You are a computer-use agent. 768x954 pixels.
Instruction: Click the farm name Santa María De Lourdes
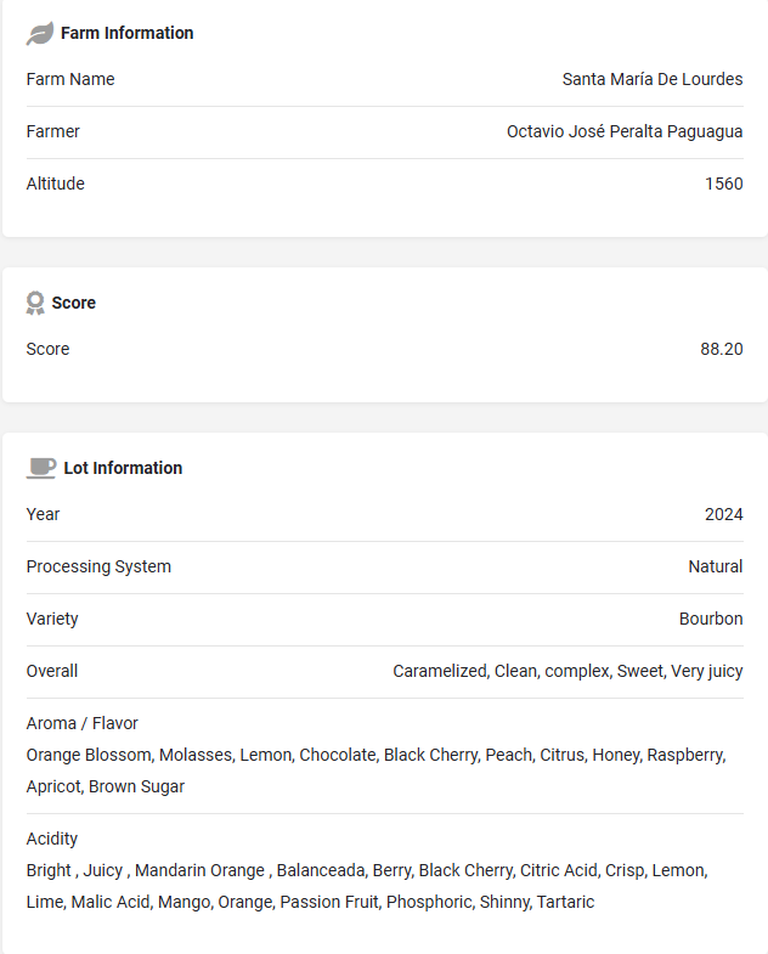(652, 79)
